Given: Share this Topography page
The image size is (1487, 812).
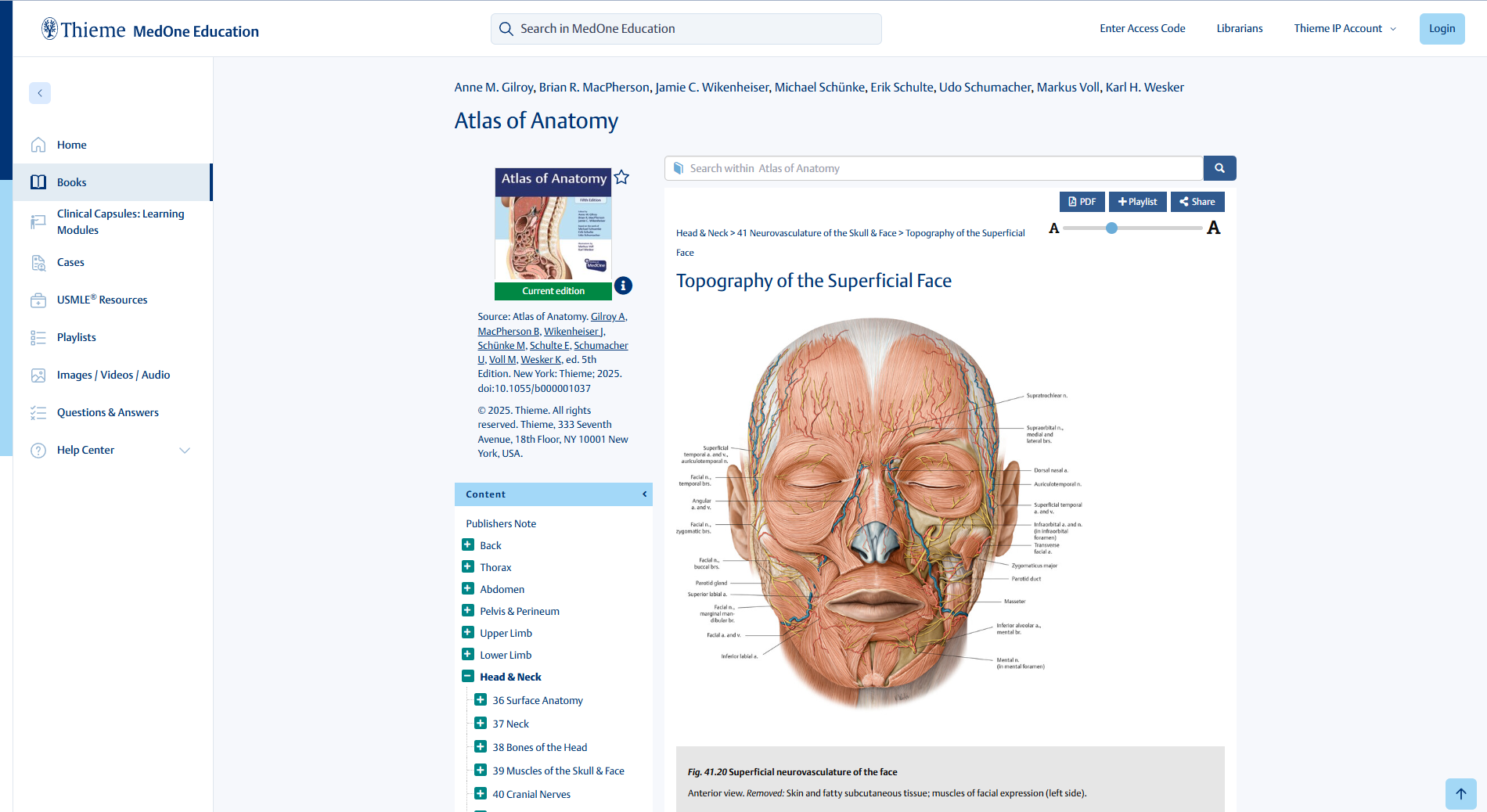Looking at the screenshot, I should pos(1197,202).
